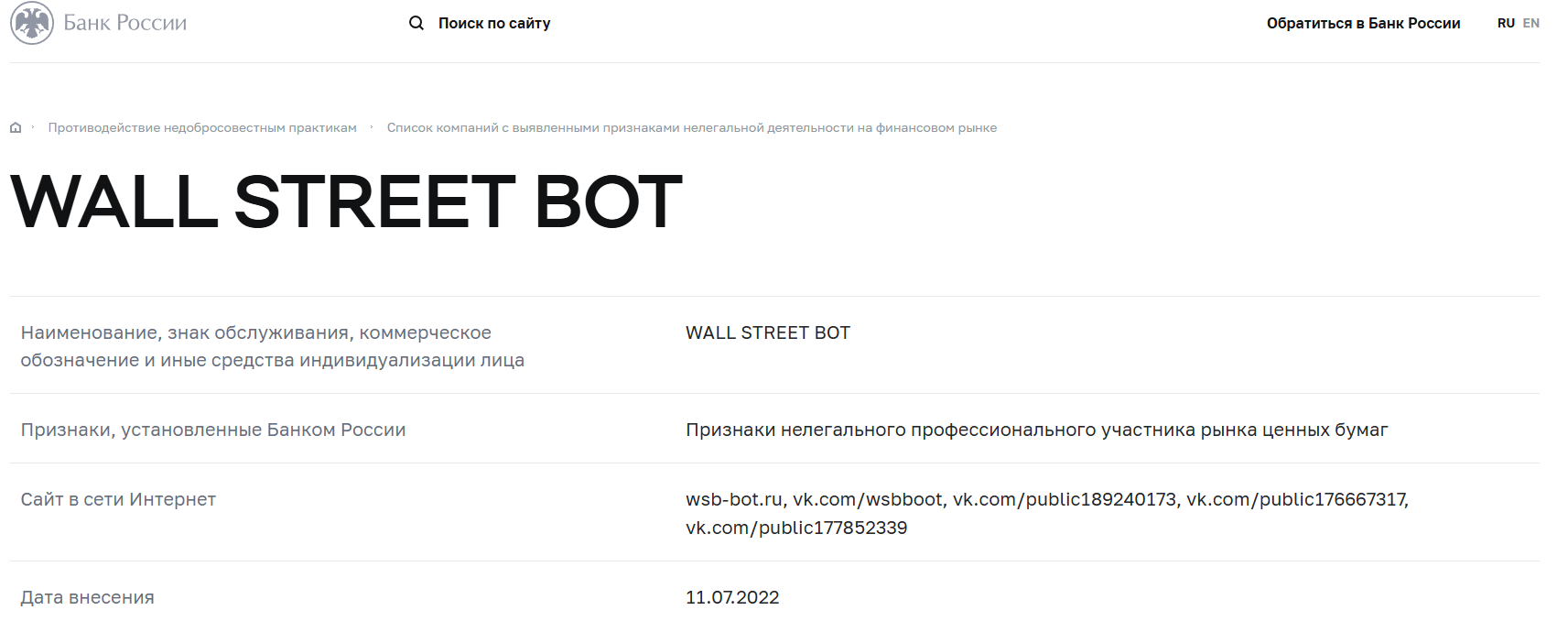
Task: Click the нелегального профессионального участника description text
Action: [1036, 430]
